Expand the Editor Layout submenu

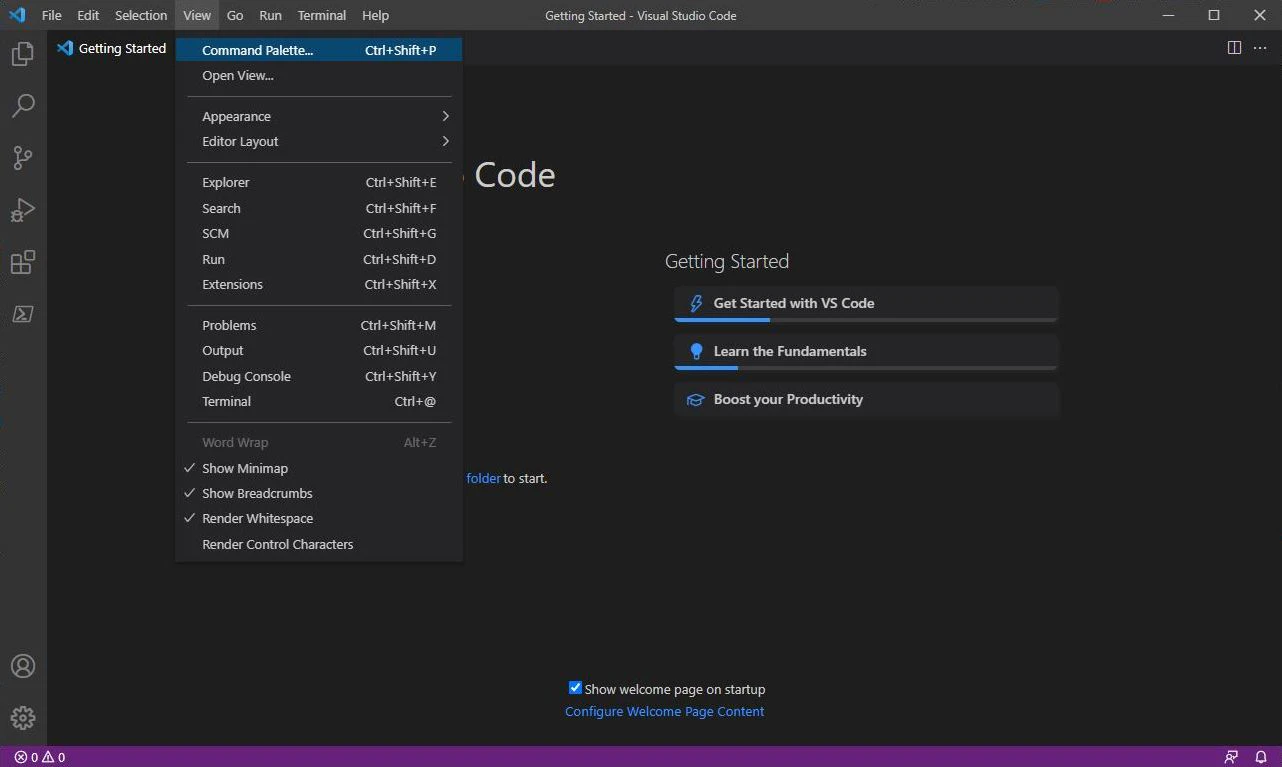tap(319, 141)
